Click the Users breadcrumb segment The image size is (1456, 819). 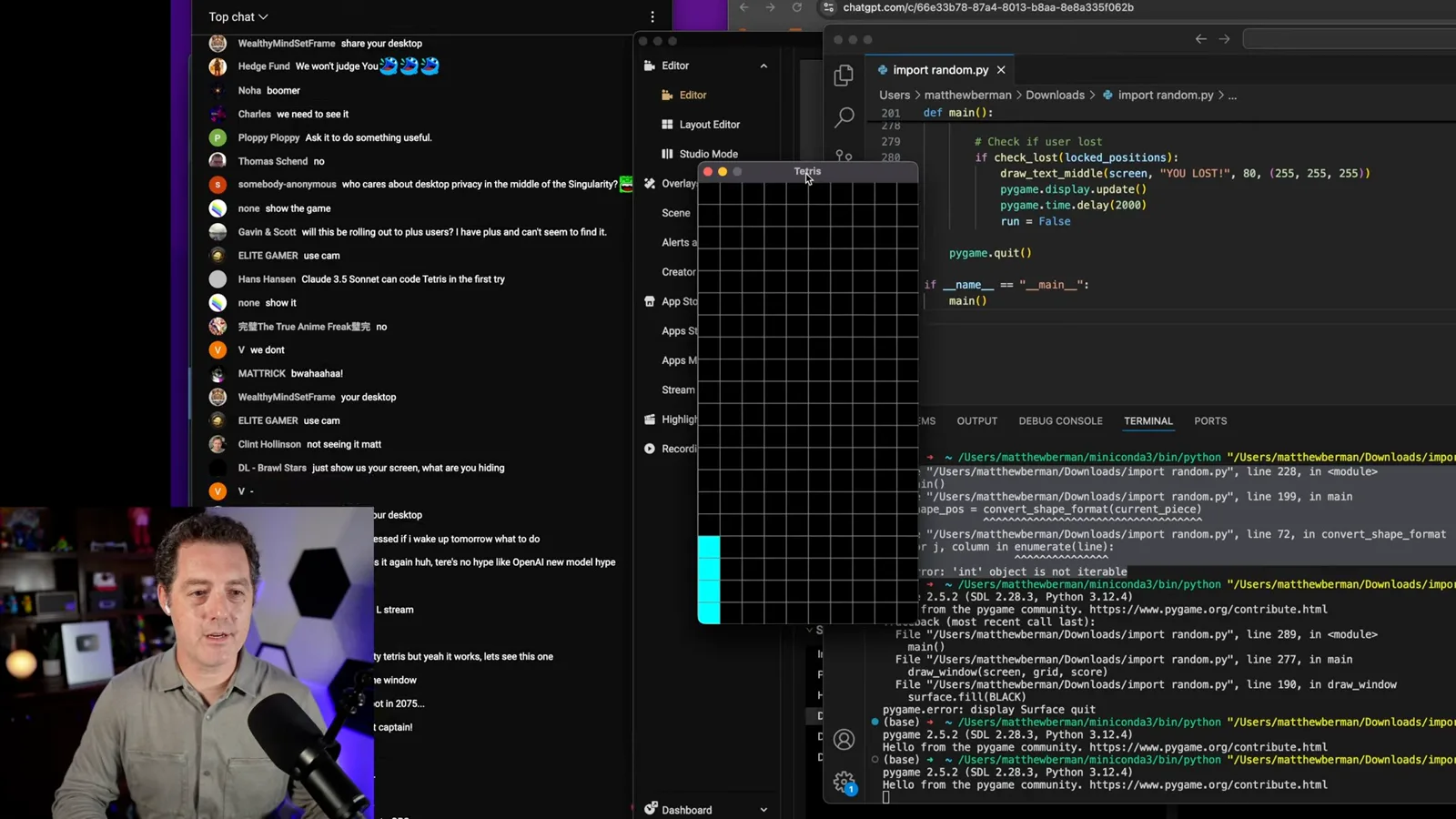[x=895, y=95]
